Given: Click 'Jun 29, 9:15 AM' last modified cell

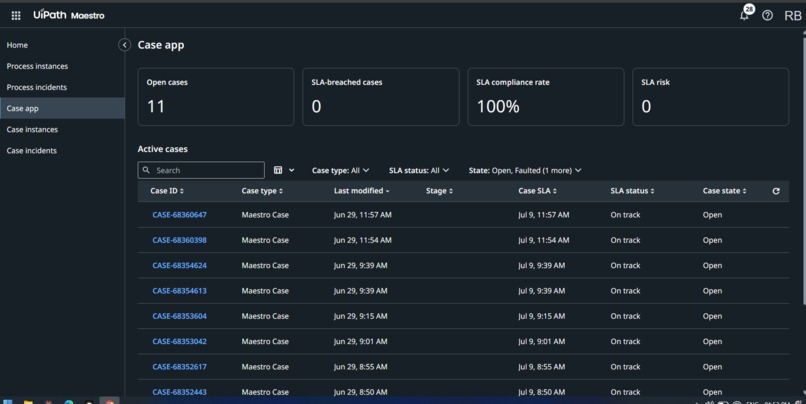Looking at the screenshot, I should pos(360,316).
